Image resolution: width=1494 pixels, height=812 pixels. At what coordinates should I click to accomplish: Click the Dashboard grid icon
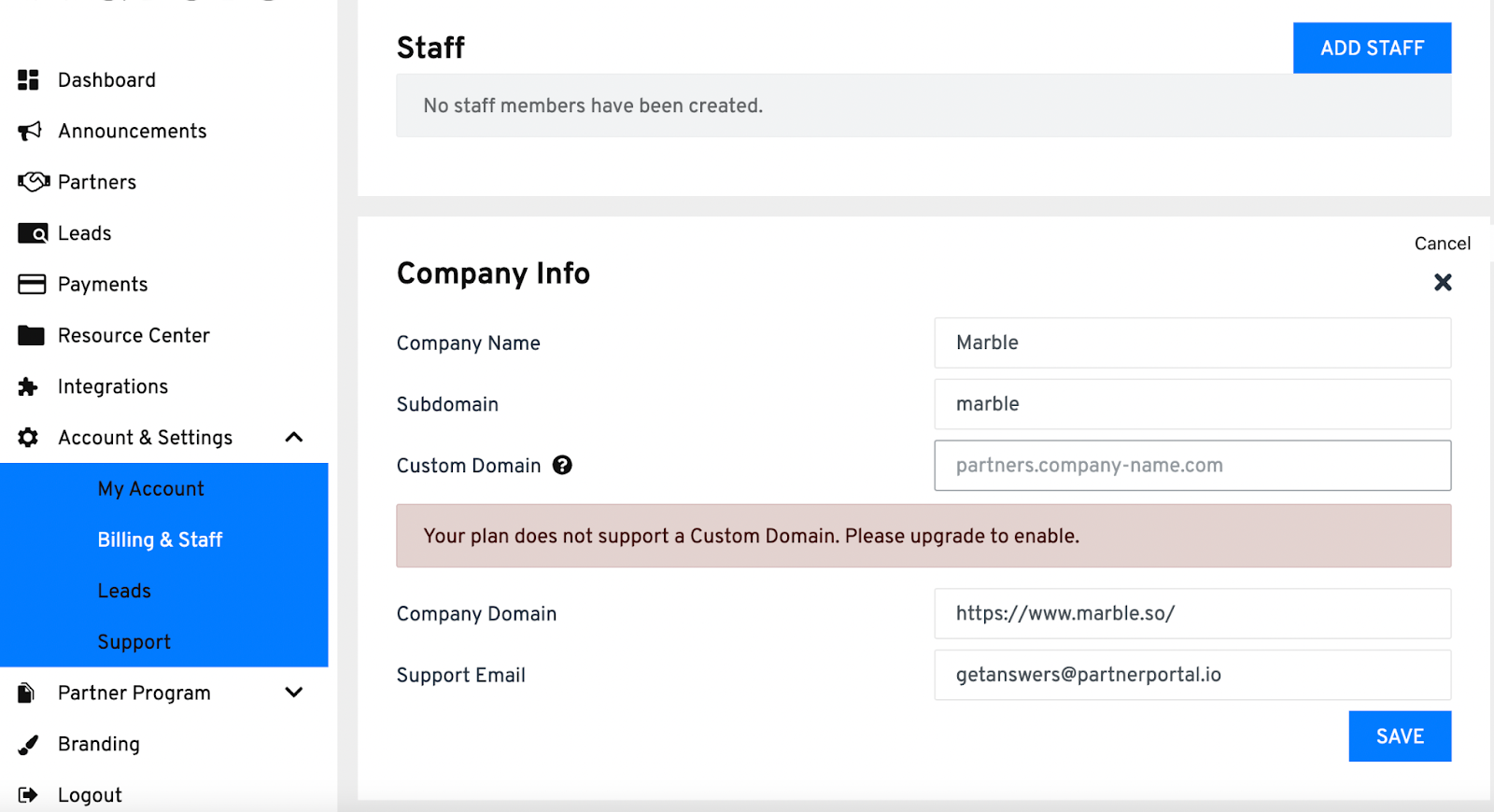pyautogui.click(x=29, y=80)
